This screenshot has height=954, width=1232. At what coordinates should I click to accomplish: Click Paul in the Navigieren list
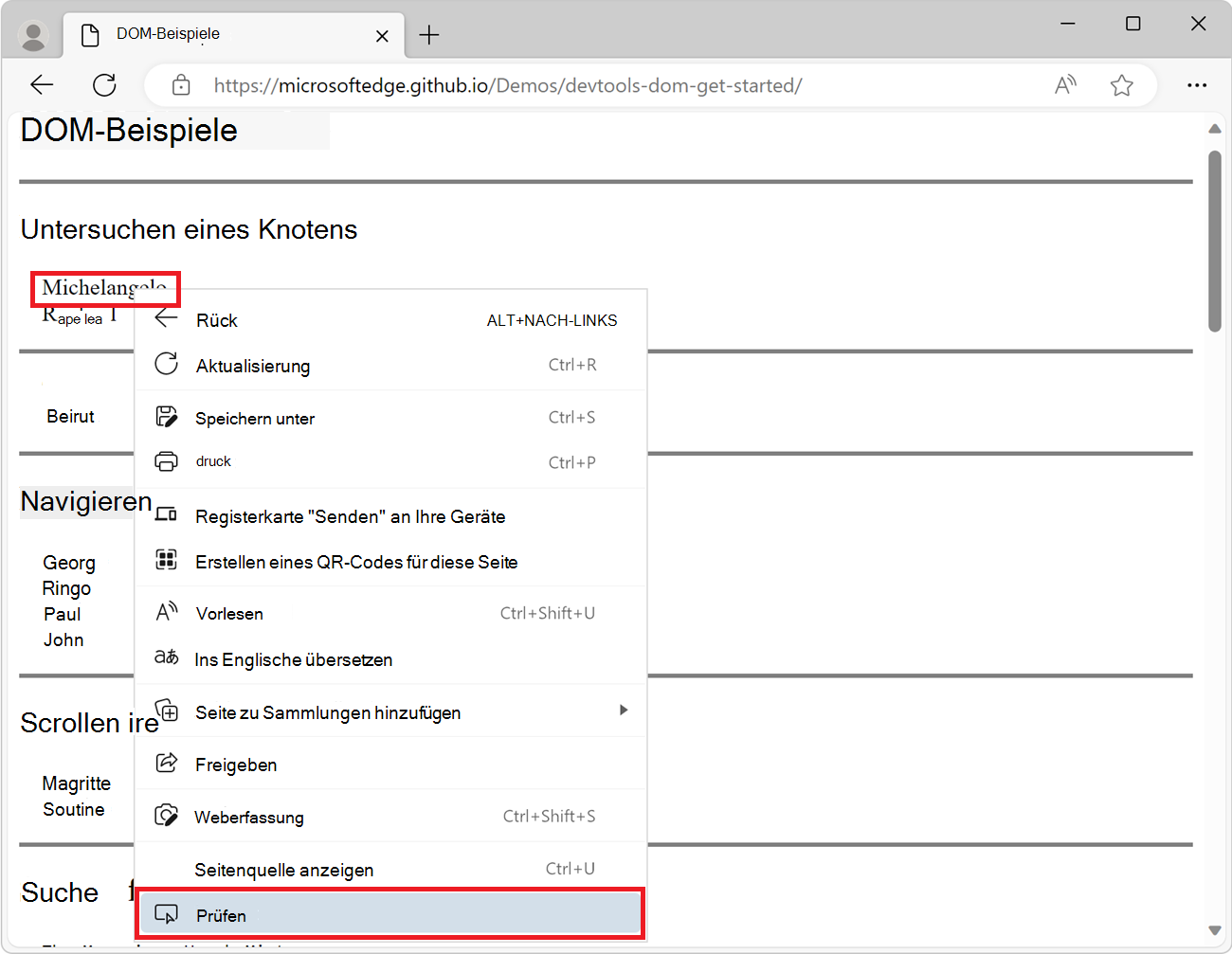63,614
